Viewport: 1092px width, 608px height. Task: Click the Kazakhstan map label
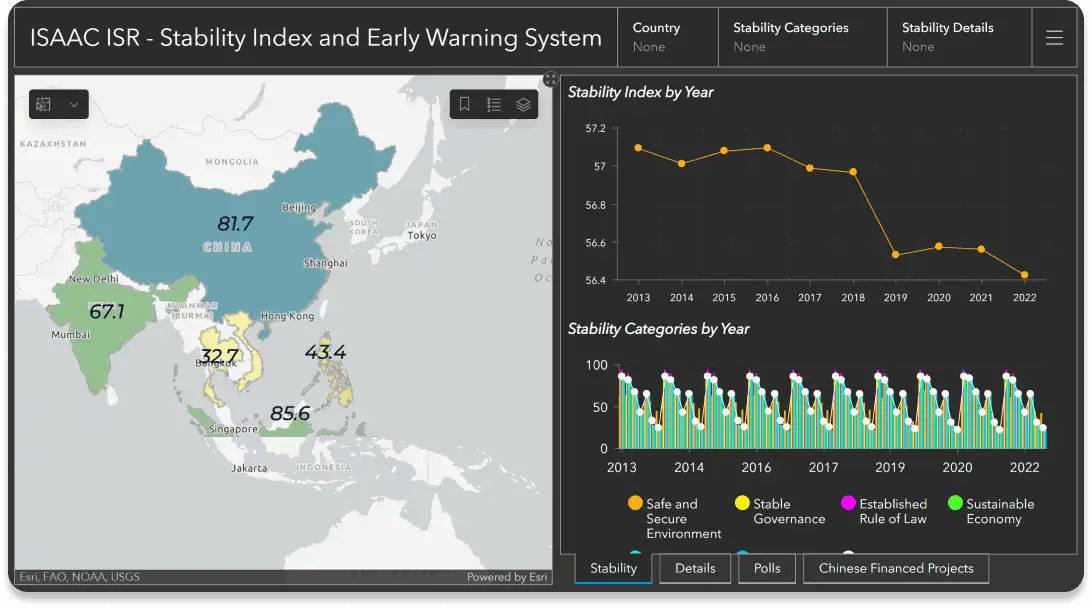coord(53,143)
